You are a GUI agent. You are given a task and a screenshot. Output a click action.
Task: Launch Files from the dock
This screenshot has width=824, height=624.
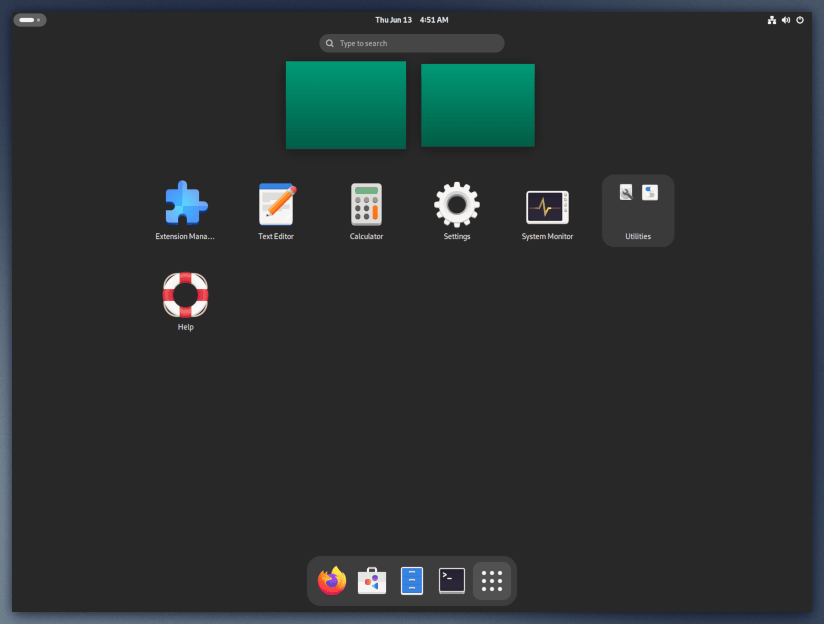tap(412, 581)
